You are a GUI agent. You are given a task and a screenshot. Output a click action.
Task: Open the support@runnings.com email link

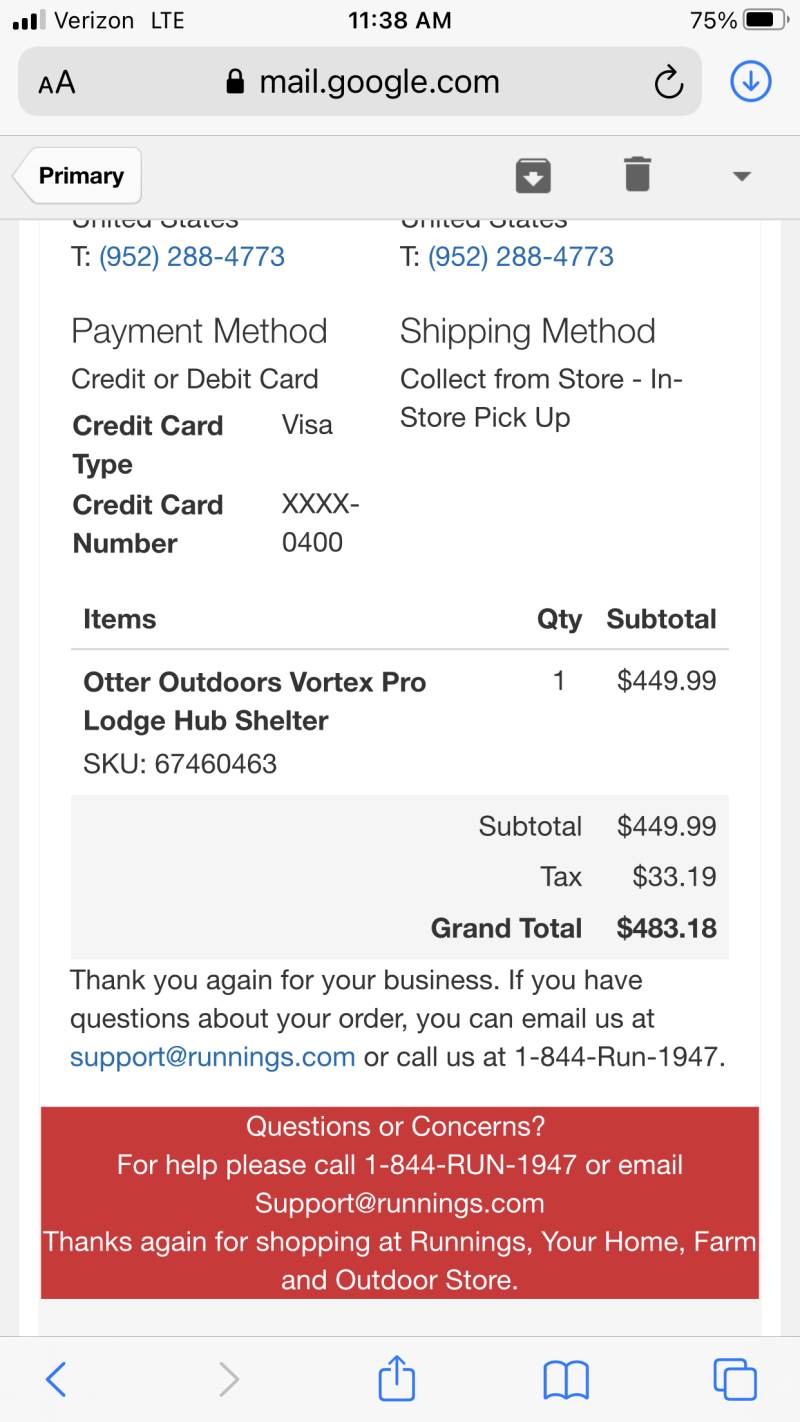[212, 1056]
